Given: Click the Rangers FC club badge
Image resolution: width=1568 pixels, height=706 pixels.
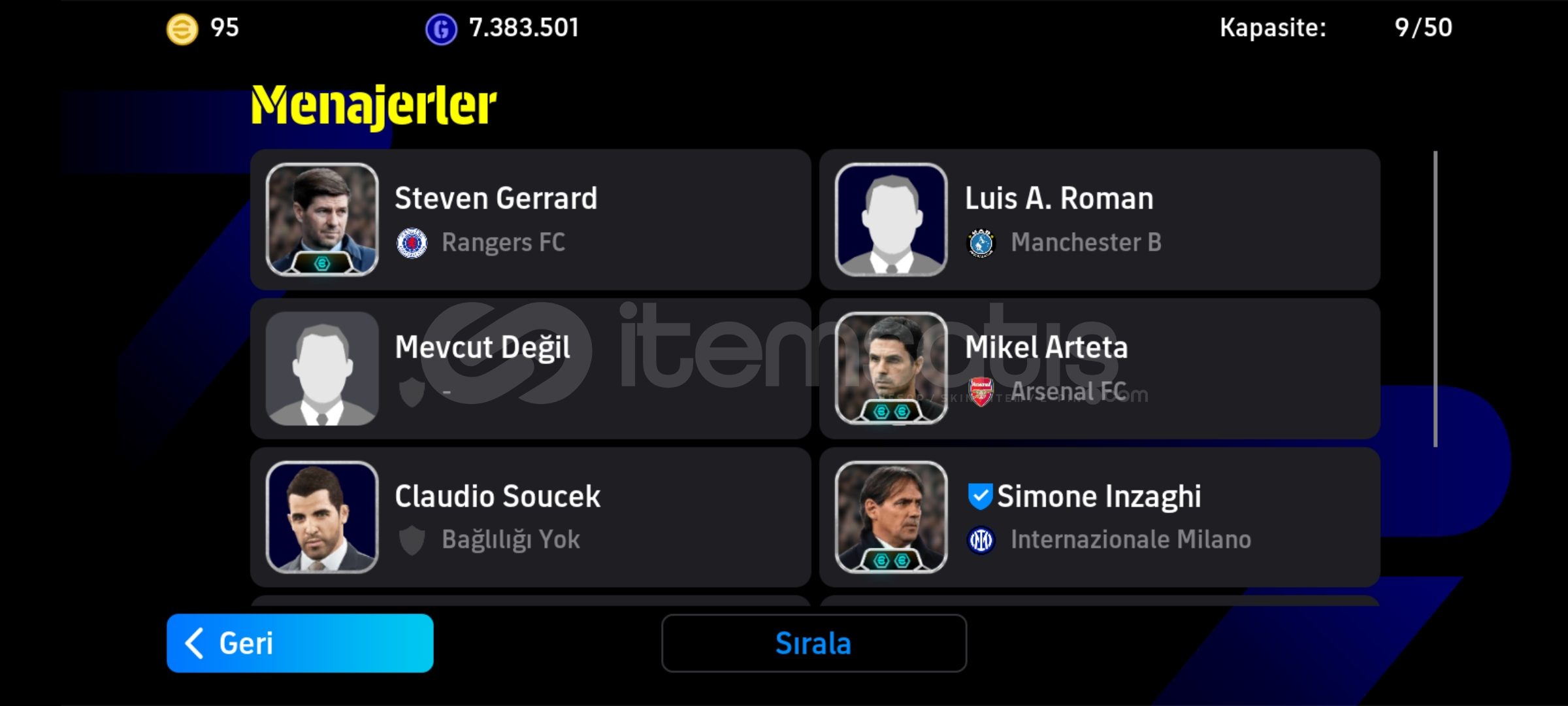Looking at the screenshot, I should (x=412, y=243).
